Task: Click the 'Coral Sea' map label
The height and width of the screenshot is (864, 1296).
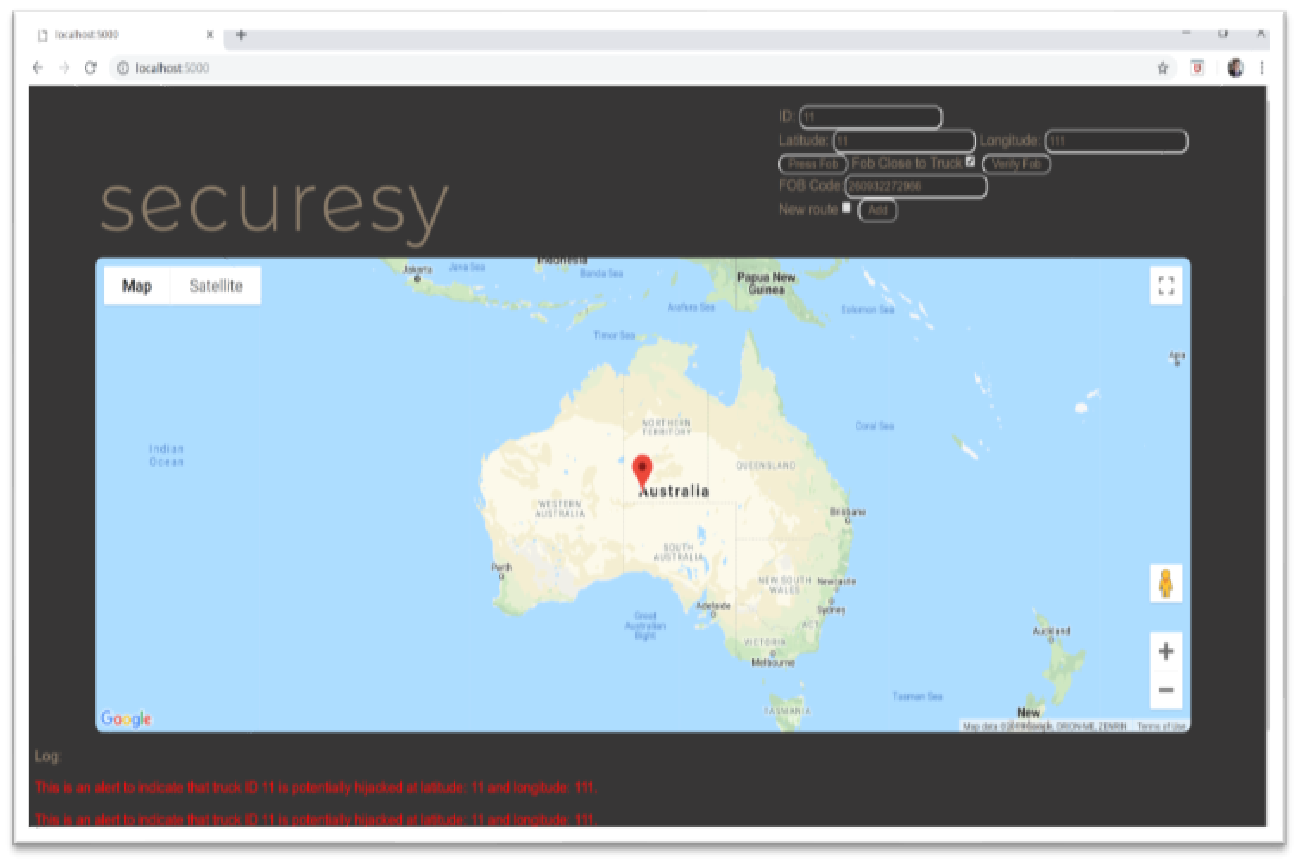Action: (x=874, y=426)
